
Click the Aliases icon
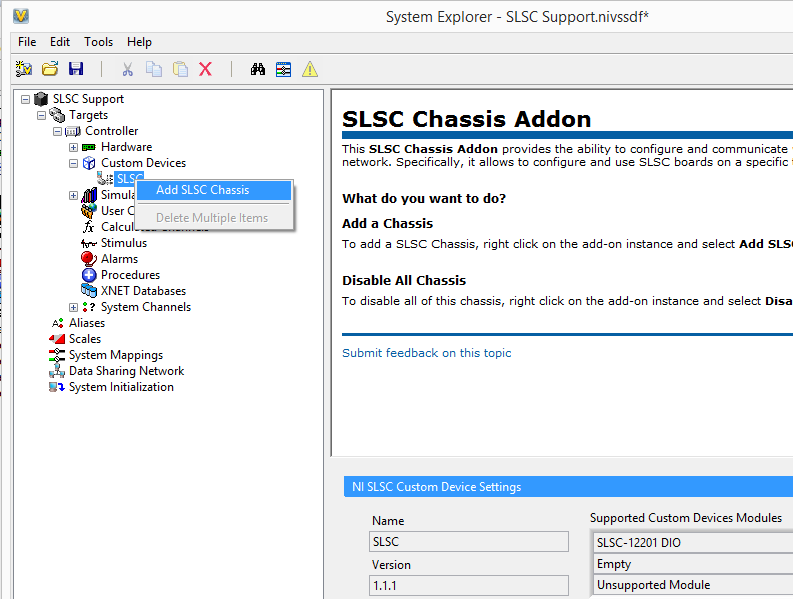click(58, 323)
